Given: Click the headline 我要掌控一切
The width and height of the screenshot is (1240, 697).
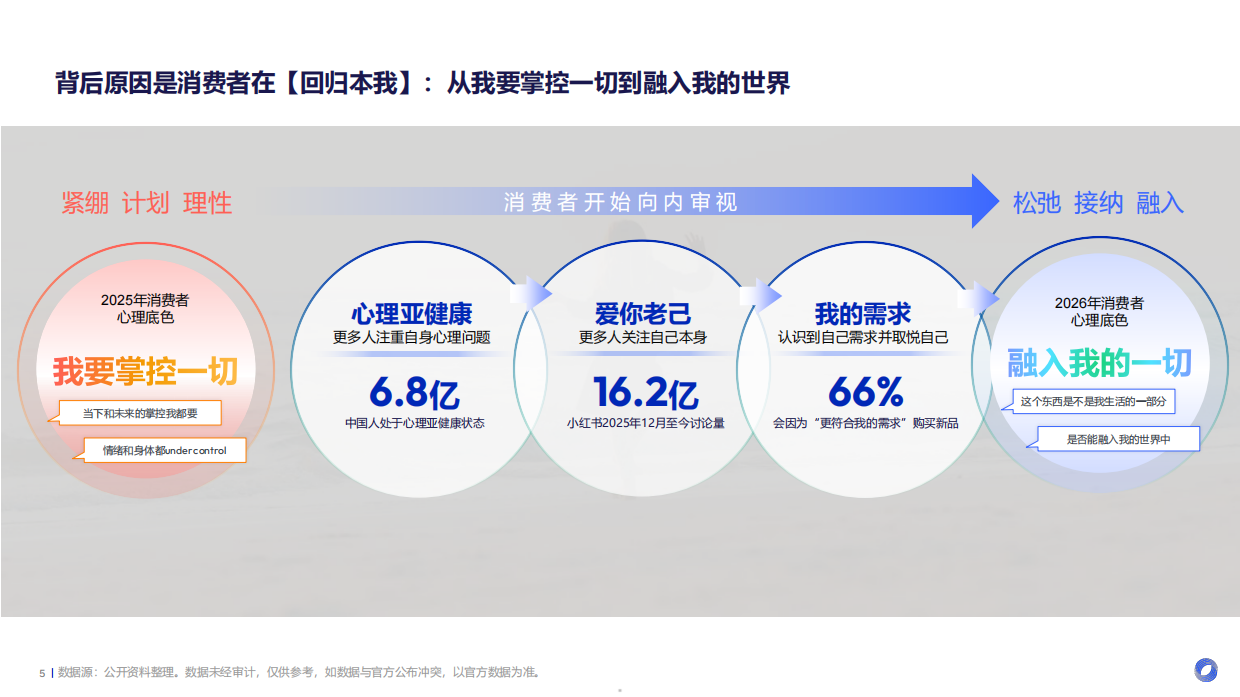Looking at the screenshot, I should click(146, 371).
